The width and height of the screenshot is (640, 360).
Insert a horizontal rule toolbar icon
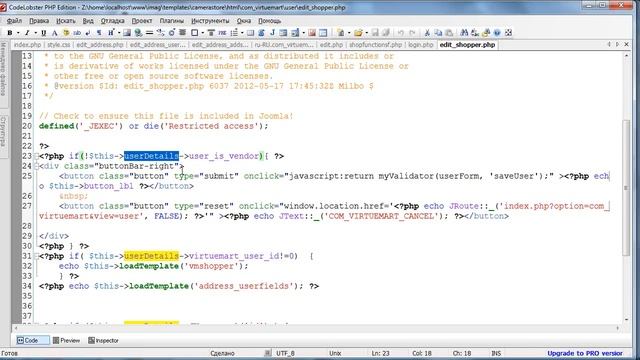coord(149,33)
